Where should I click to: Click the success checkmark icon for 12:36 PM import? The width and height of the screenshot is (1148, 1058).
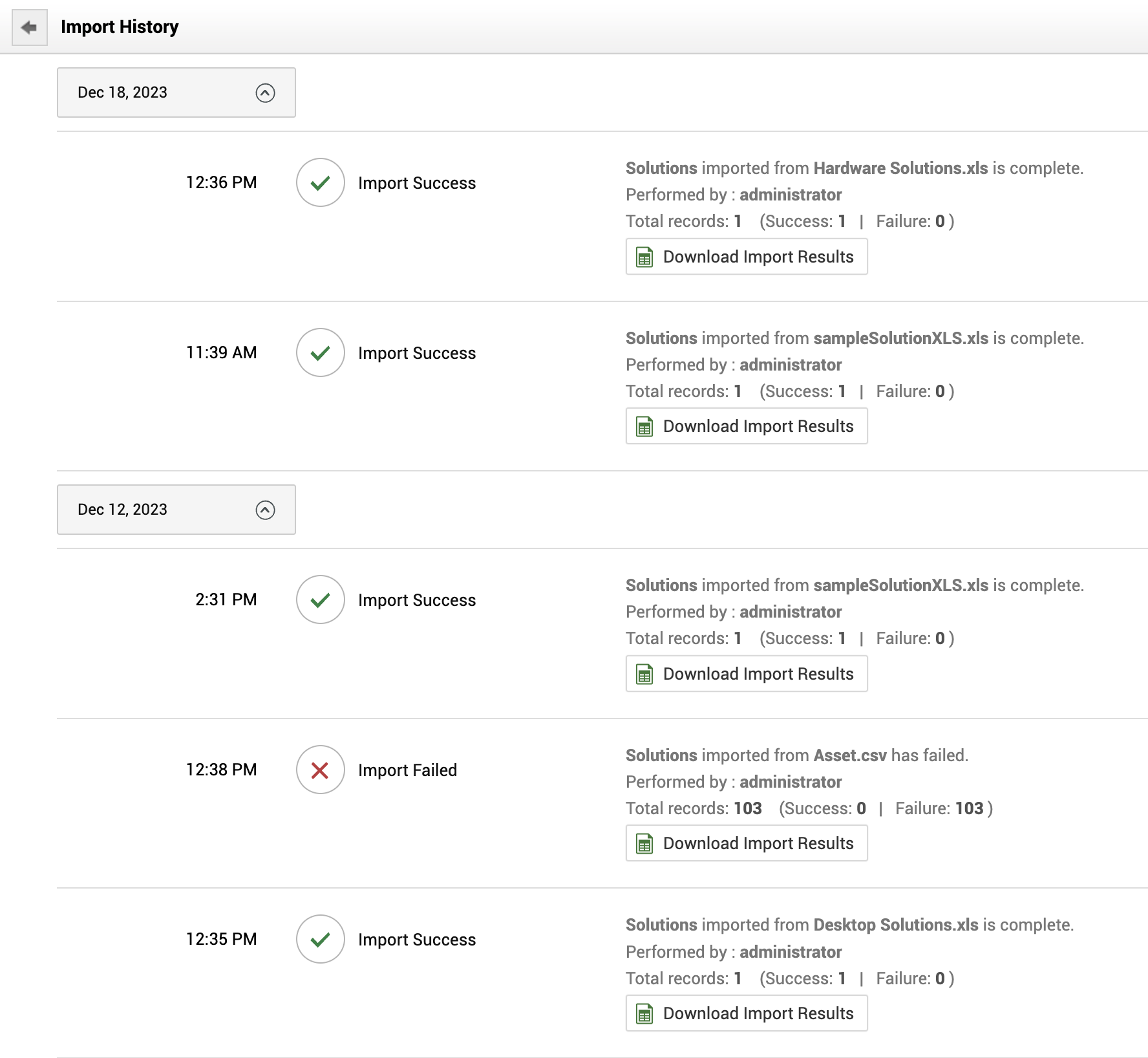coord(320,183)
